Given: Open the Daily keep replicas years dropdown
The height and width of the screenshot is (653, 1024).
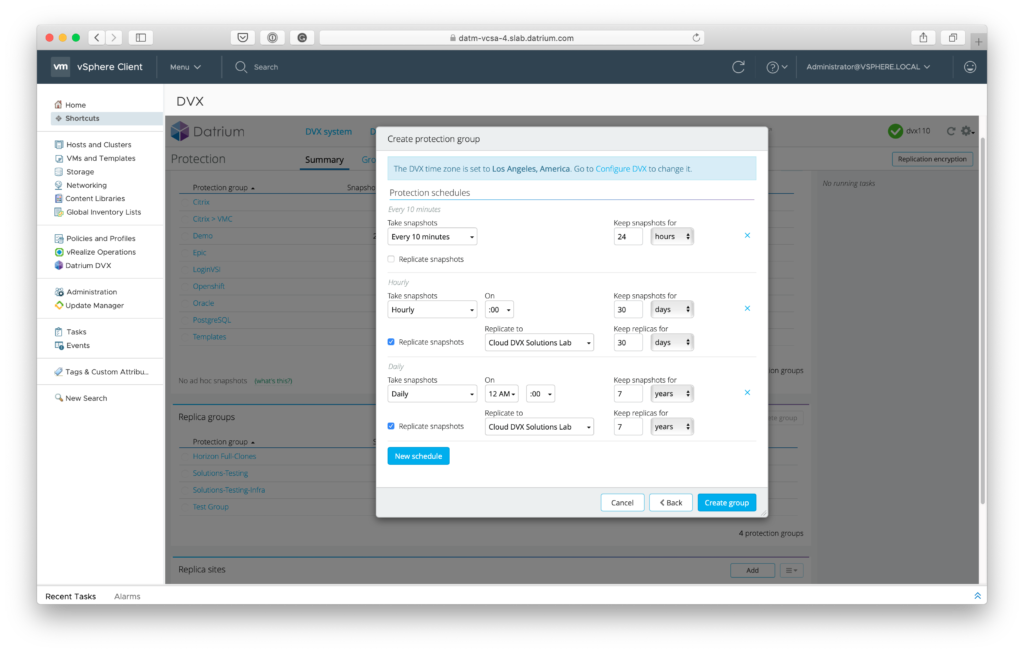Looking at the screenshot, I should coord(672,426).
